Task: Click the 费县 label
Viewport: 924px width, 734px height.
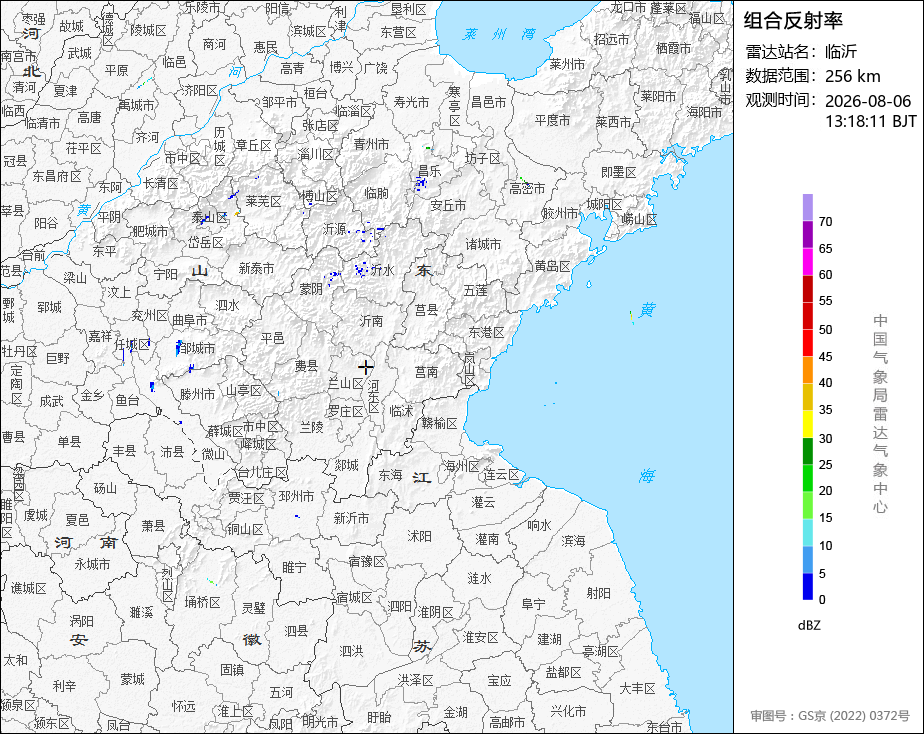Action: tap(306, 366)
